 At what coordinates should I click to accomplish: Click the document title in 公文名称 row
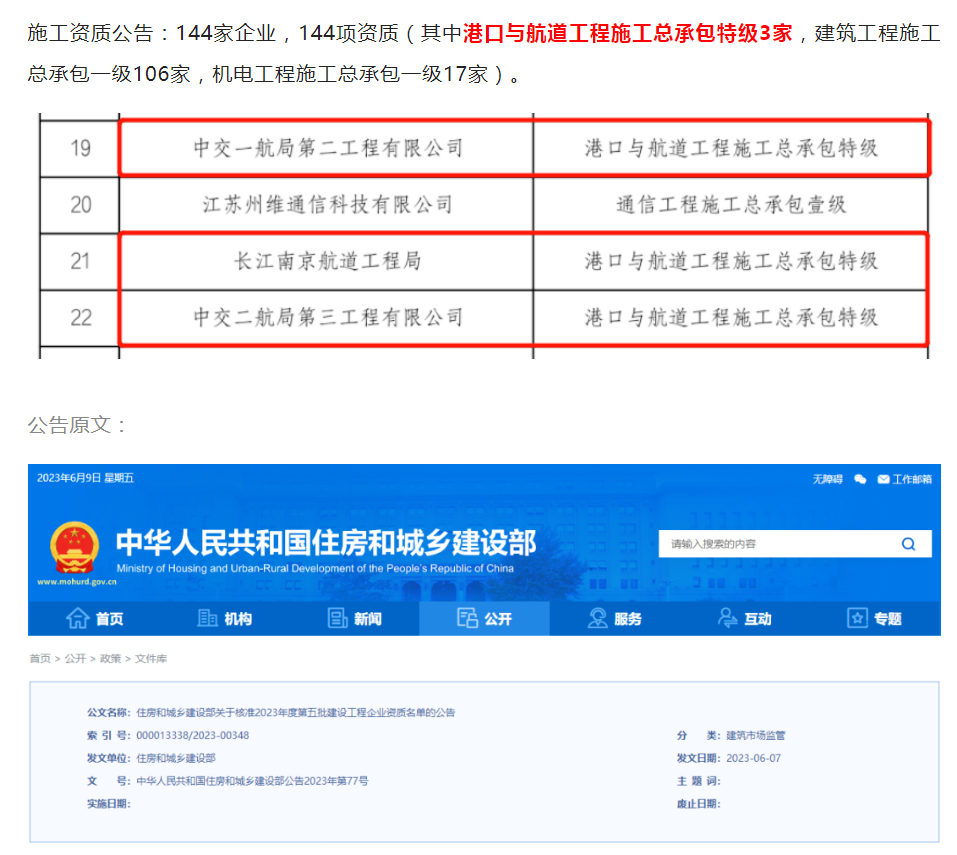(296, 712)
